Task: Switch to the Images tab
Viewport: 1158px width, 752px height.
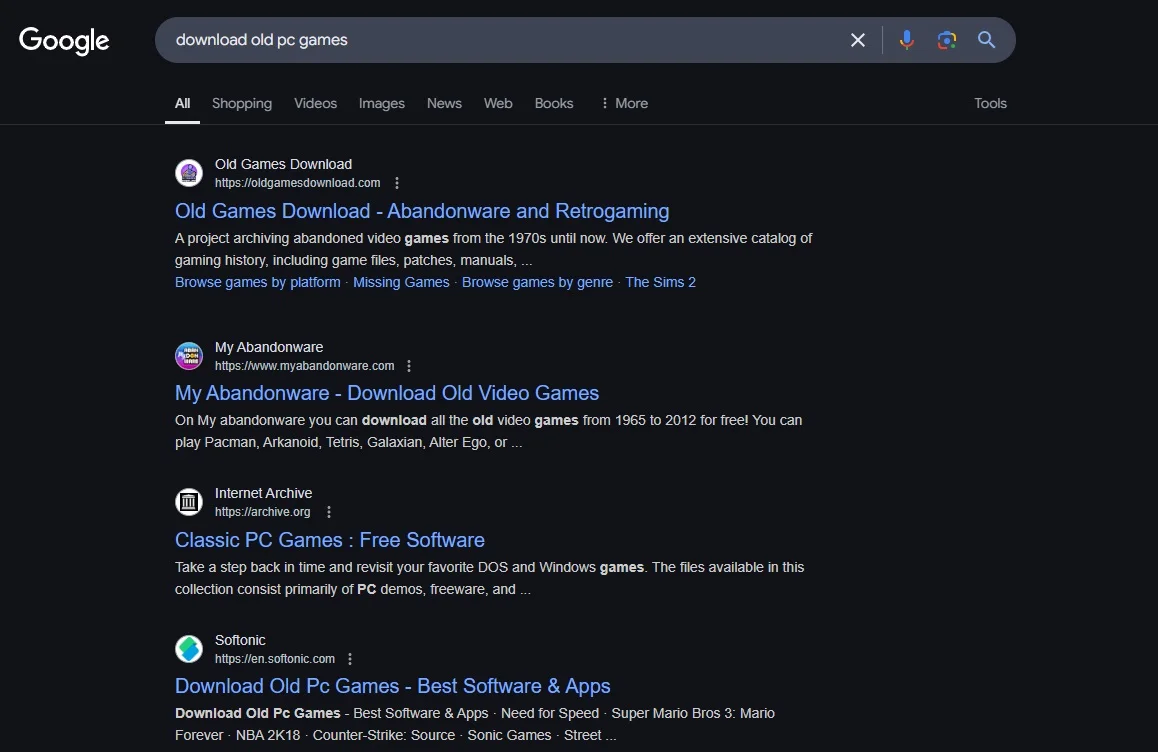Action: tap(381, 103)
